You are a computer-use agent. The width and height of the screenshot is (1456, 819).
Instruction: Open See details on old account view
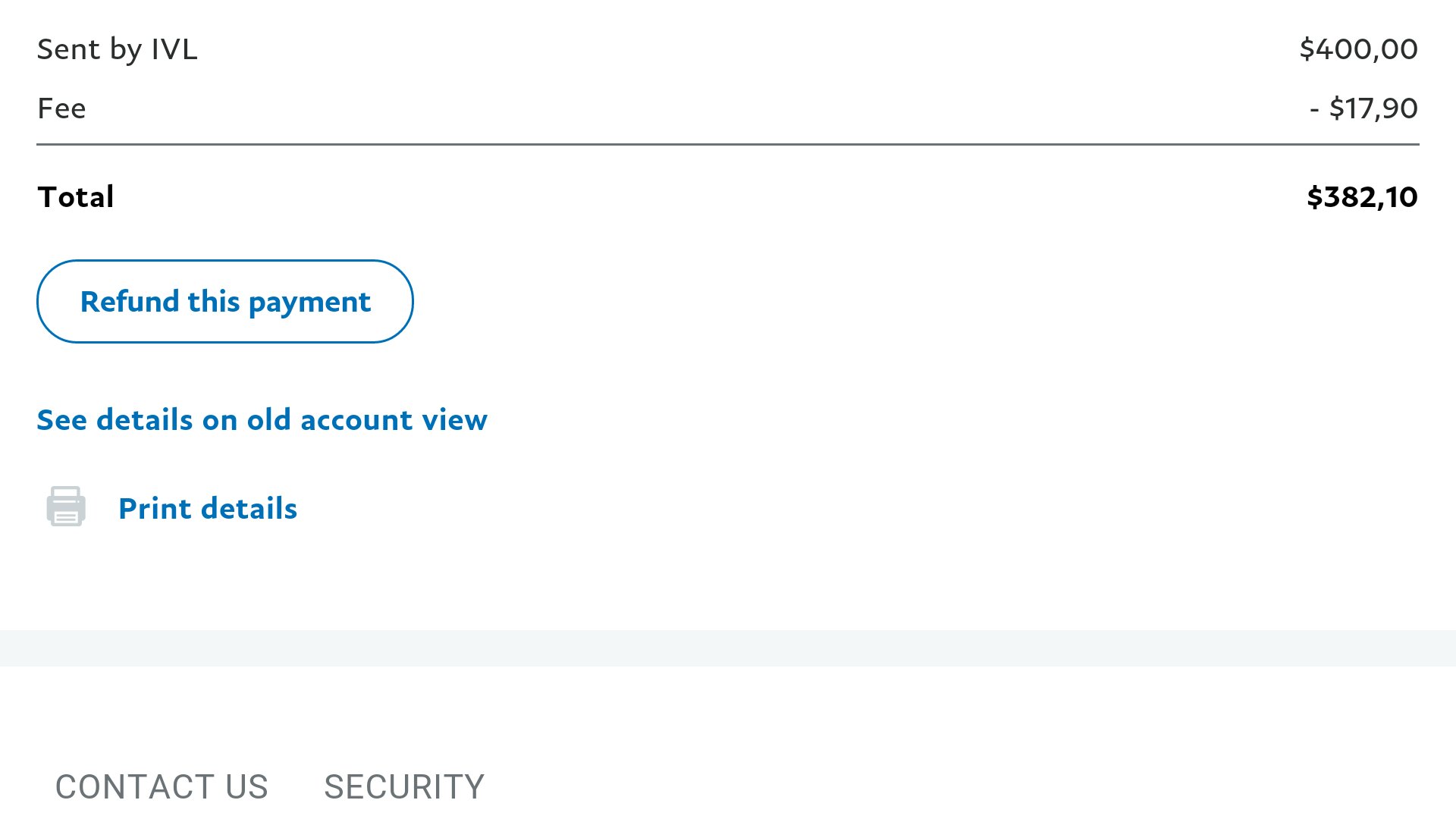point(262,419)
